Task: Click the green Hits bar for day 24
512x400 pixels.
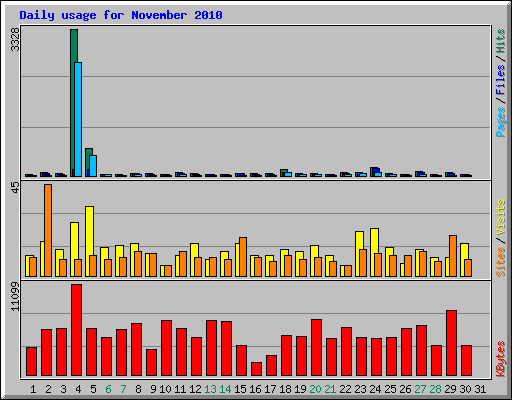Action: pos(372,171)
